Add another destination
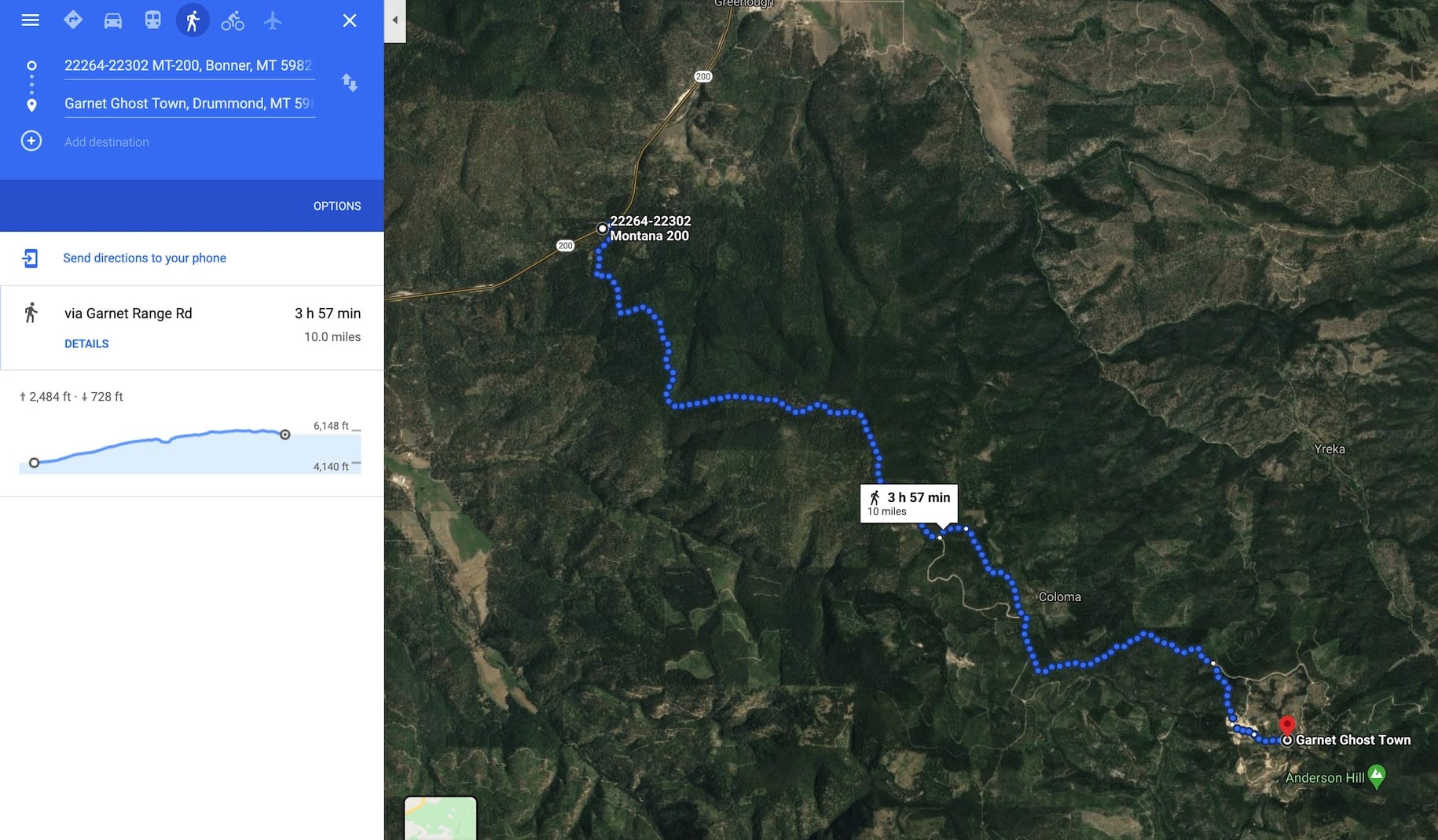The width and height of the screenshot is (1438, 840). (107, 141)
